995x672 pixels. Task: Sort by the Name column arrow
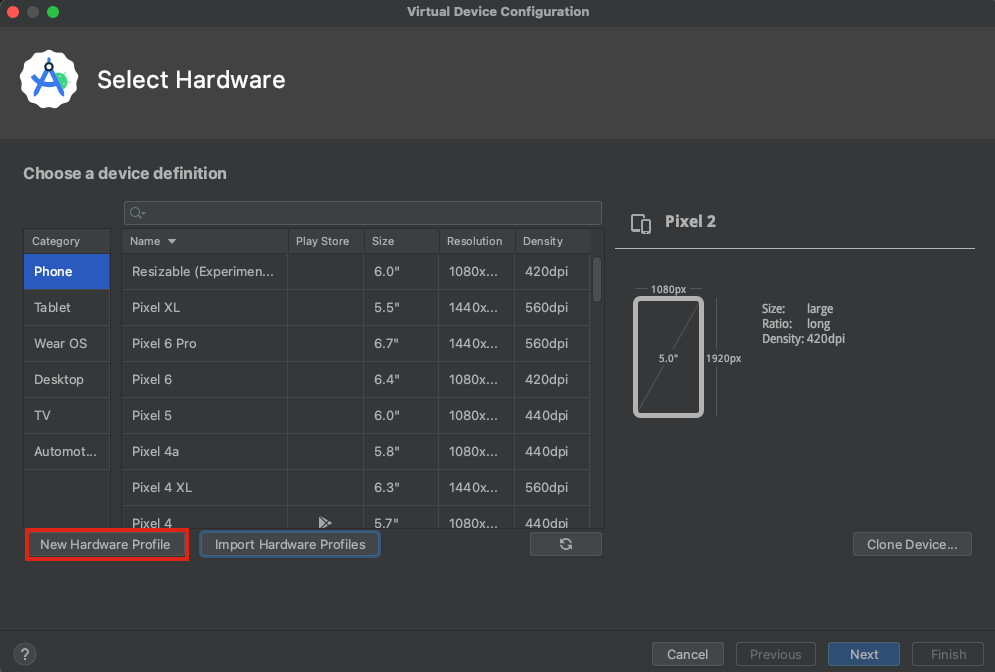(172, 241)
